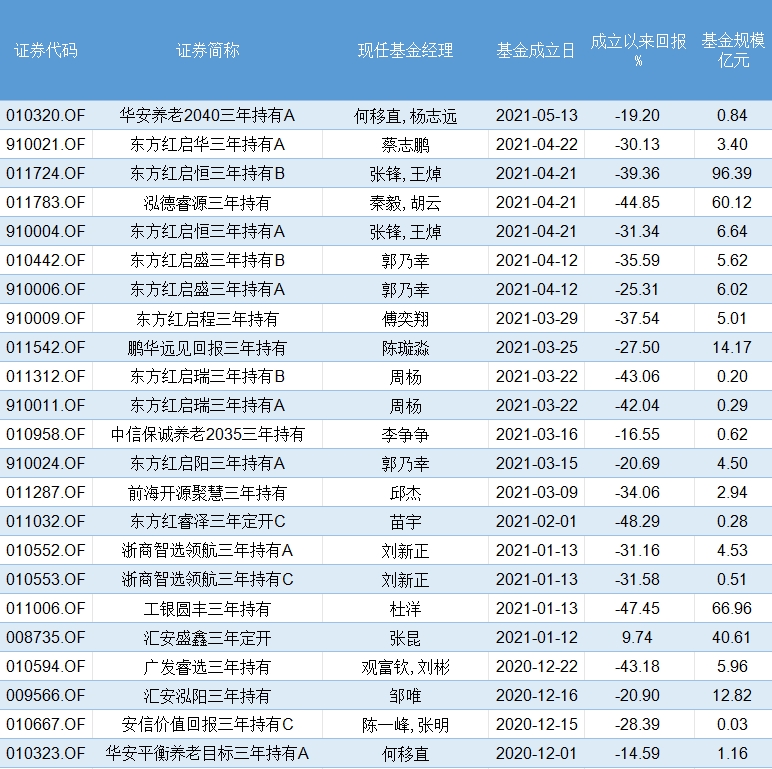The width and height of the screenshot is (772, 769).
Task: Select fund size value 14.17
Action: [732, 348]
